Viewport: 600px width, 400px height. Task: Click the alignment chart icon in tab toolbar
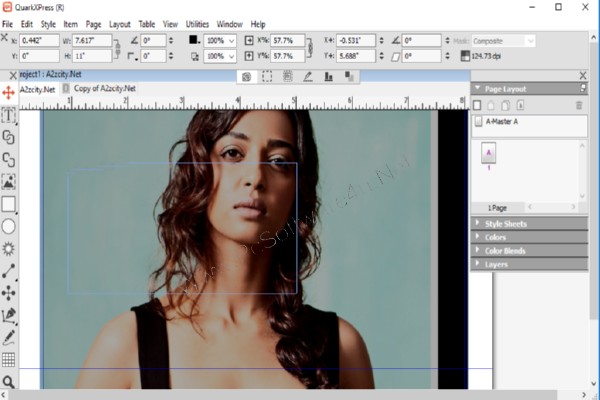coord(328,77)
